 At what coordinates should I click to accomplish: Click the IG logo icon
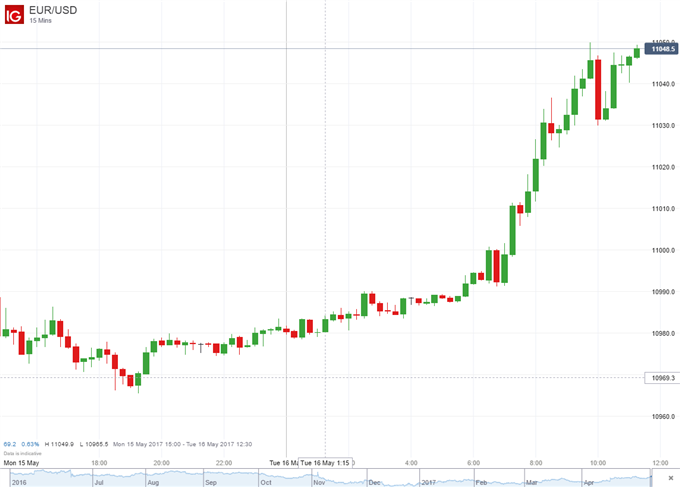pyautogui.click(x=14, y=15)
